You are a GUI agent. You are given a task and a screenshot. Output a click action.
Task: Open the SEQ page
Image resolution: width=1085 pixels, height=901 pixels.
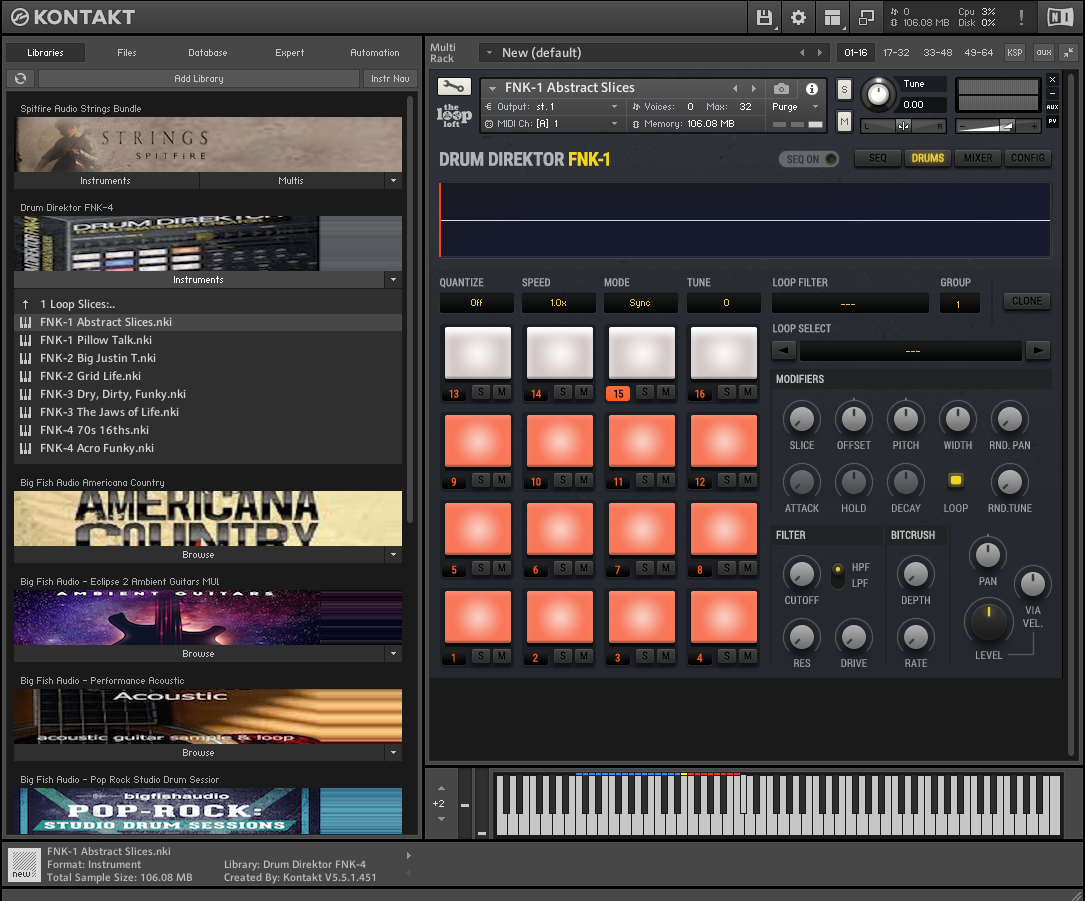(x=877, y=158)
